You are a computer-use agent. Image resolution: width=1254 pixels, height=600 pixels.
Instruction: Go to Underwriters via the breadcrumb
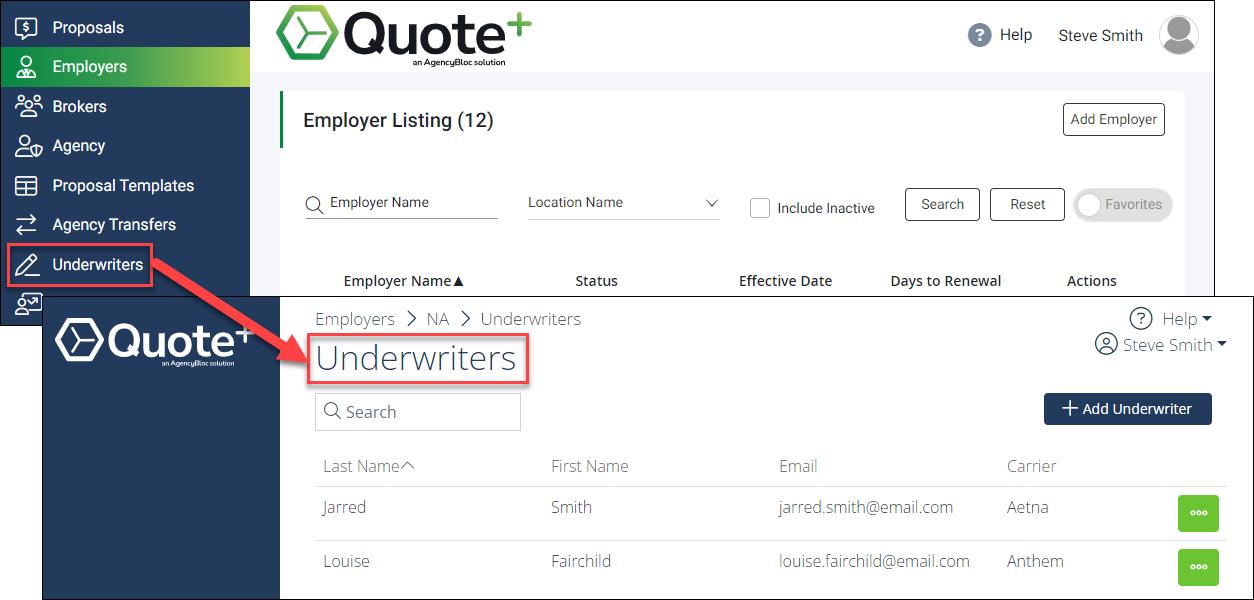click(x=531, y=318)
